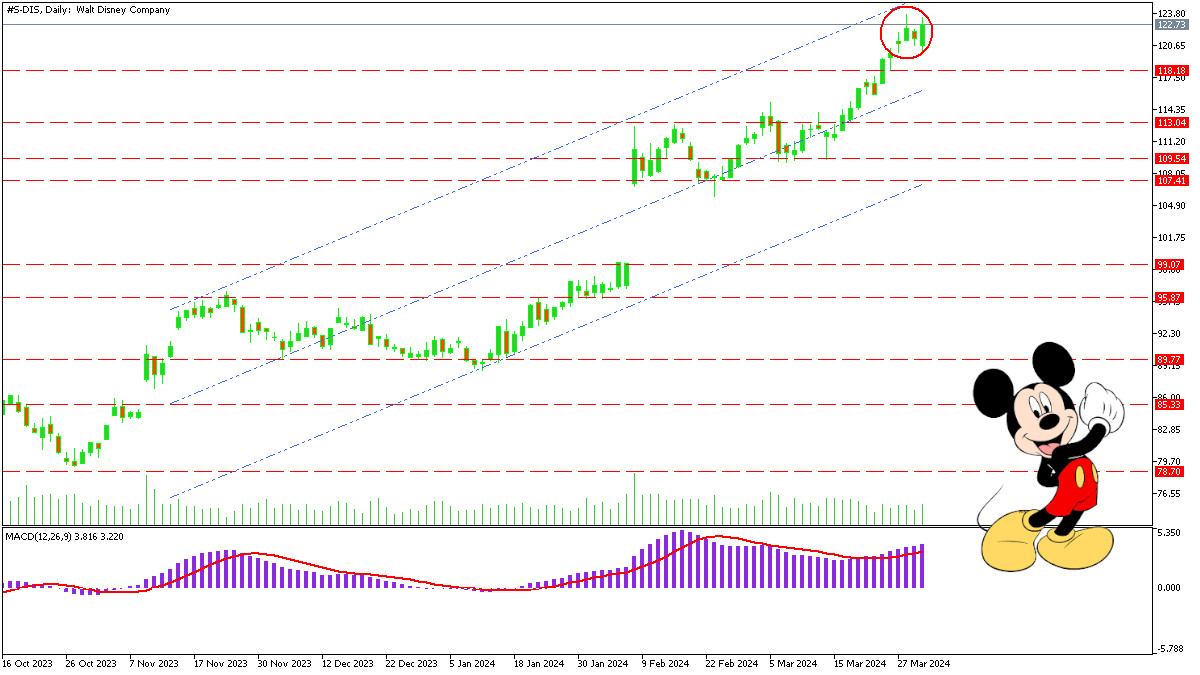
Task: Select price axis value 104.90
Action: (1173, 205)
